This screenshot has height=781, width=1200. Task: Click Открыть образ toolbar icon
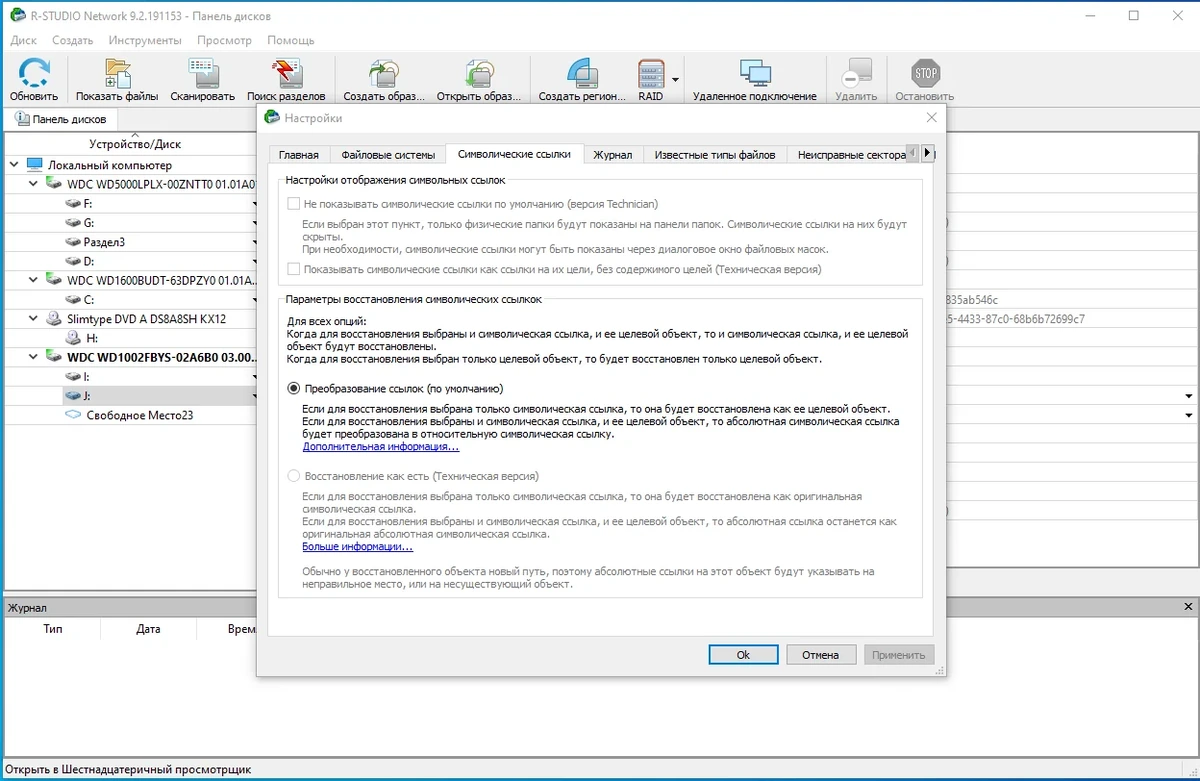[479, 73]
